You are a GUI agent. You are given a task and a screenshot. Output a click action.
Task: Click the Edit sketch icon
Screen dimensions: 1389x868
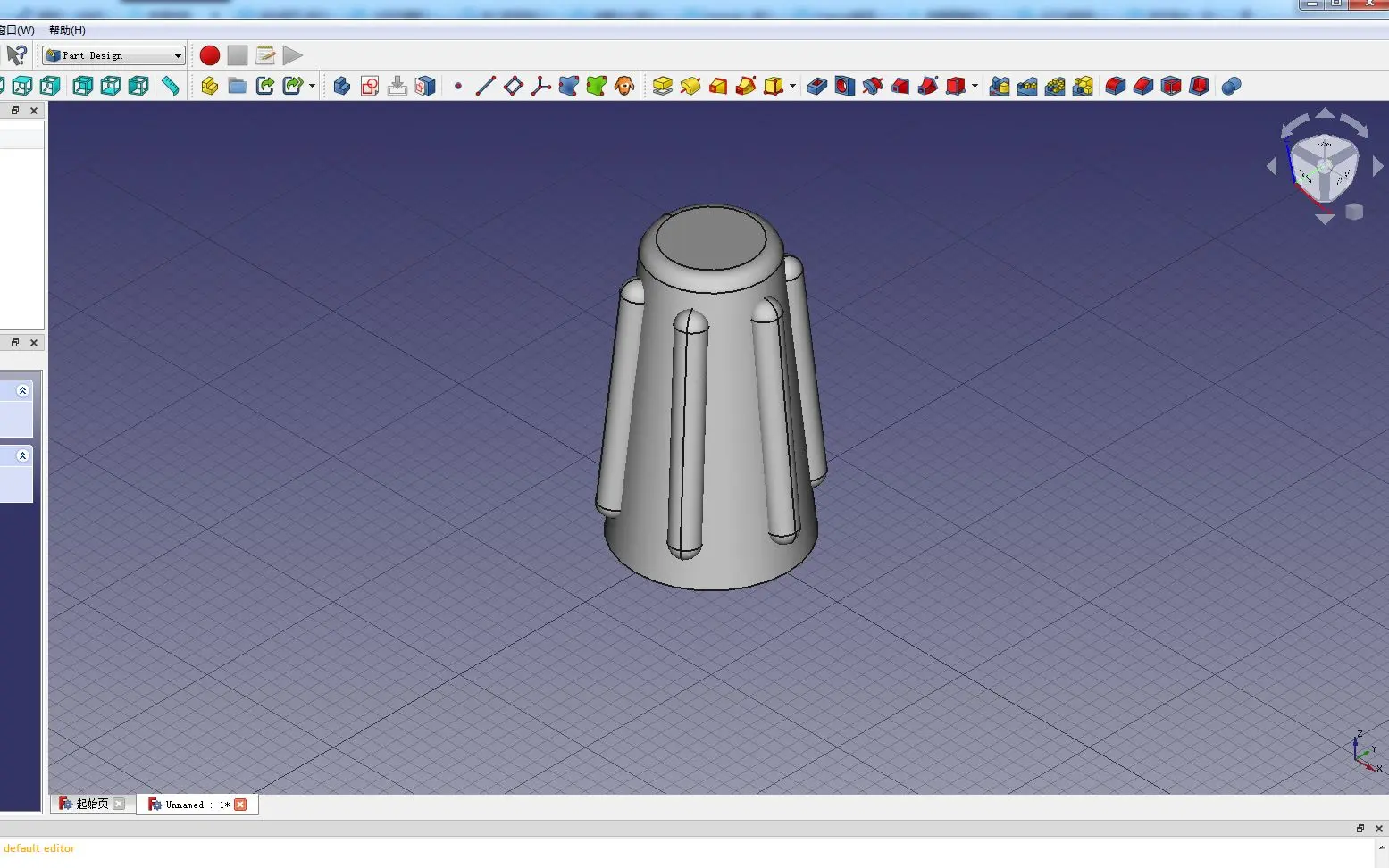click(397, 86)
